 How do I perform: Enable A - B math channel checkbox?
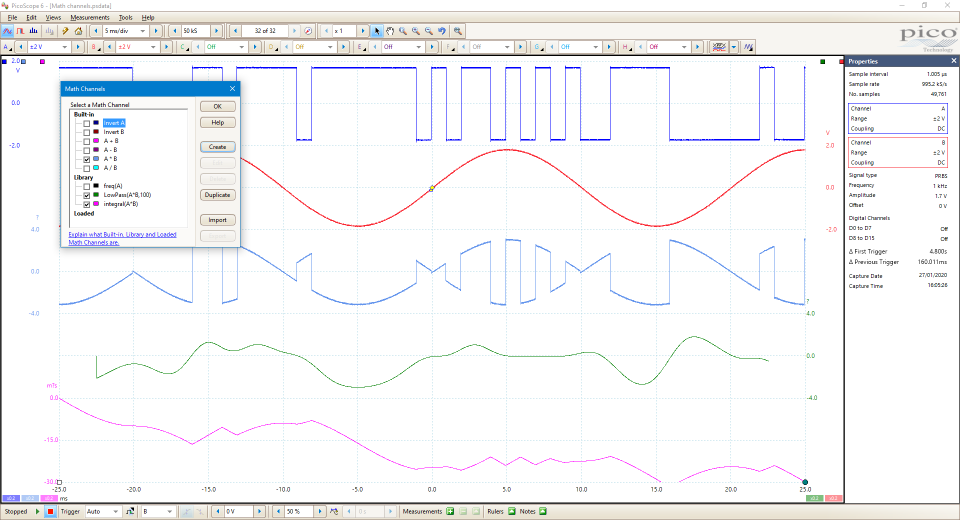point(86,150)
